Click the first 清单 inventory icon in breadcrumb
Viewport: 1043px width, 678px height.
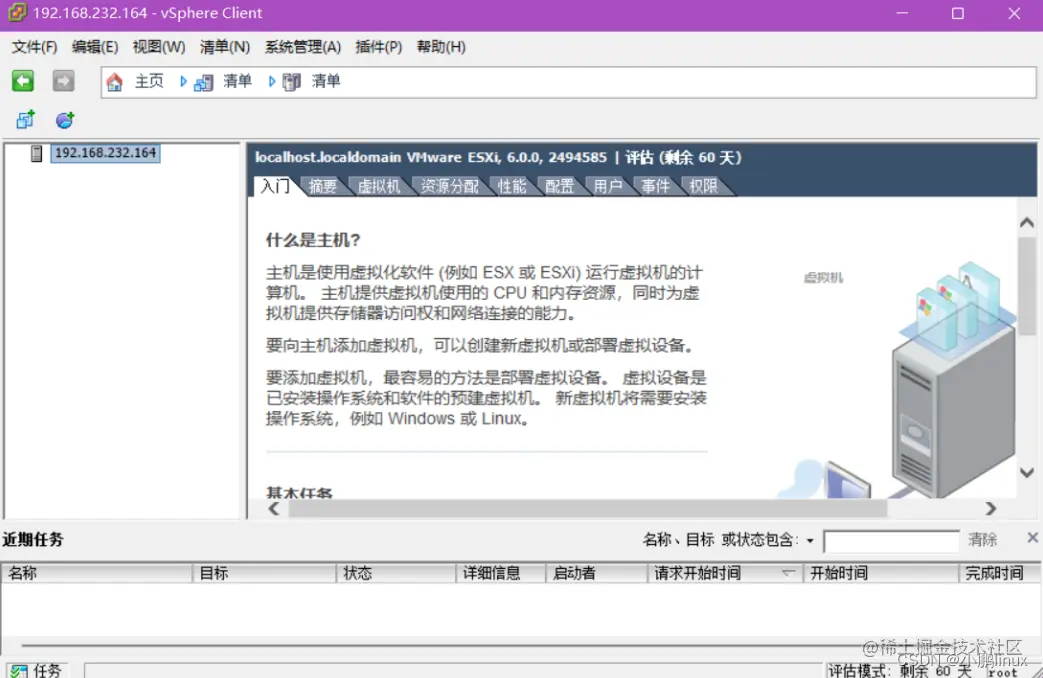click(204, 83)
